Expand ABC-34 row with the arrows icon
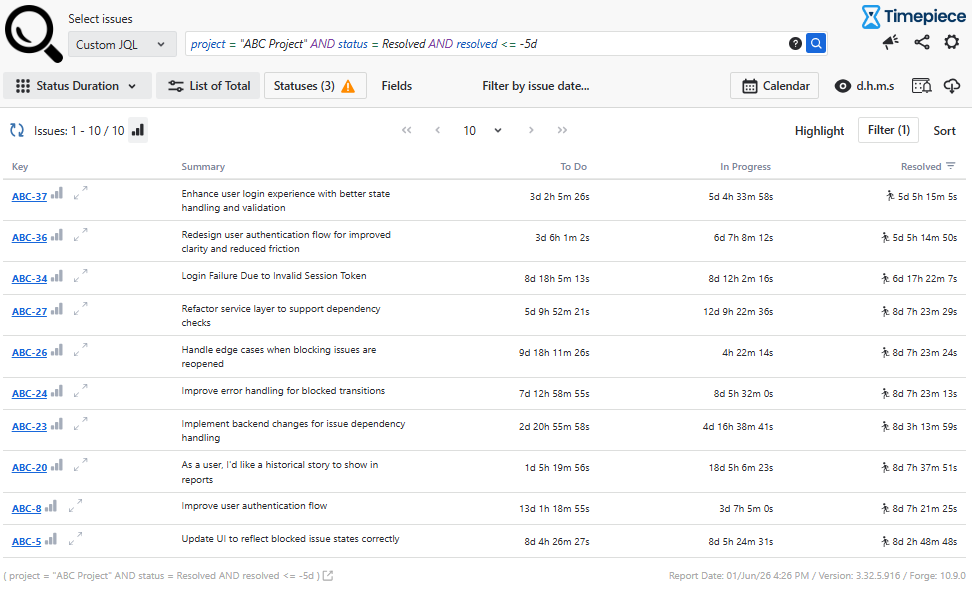 pyautogui.click(x=81, y=275)
